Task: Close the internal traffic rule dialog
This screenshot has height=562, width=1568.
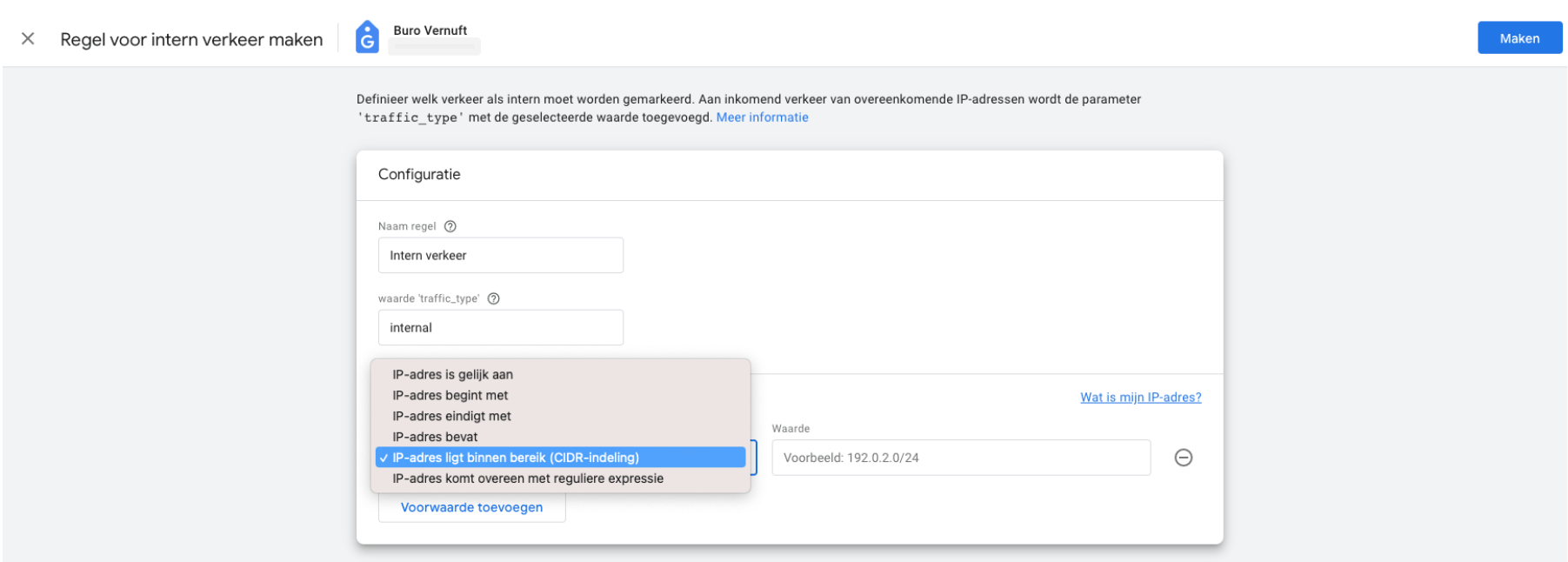Action: click(x=28, y=39)
